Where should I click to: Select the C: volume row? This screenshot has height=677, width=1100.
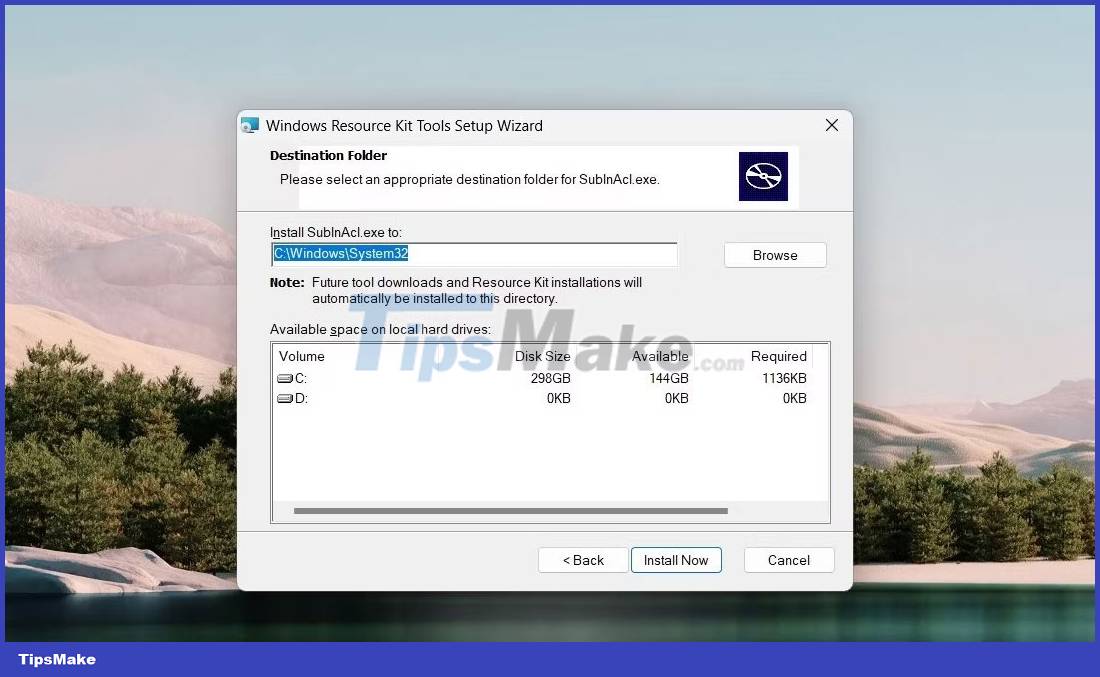(450, 378)
